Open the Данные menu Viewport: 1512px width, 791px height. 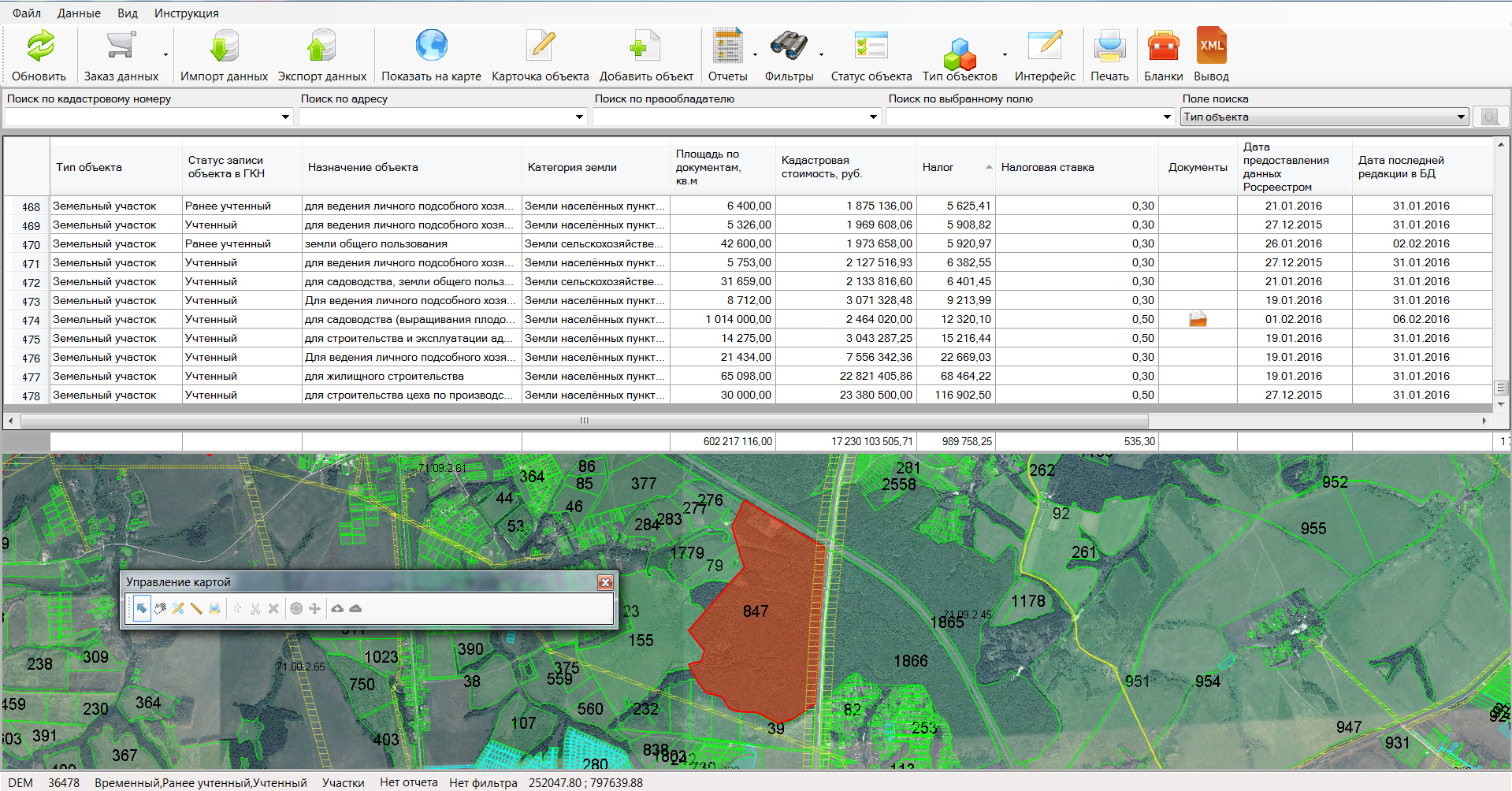coord(79,13)
